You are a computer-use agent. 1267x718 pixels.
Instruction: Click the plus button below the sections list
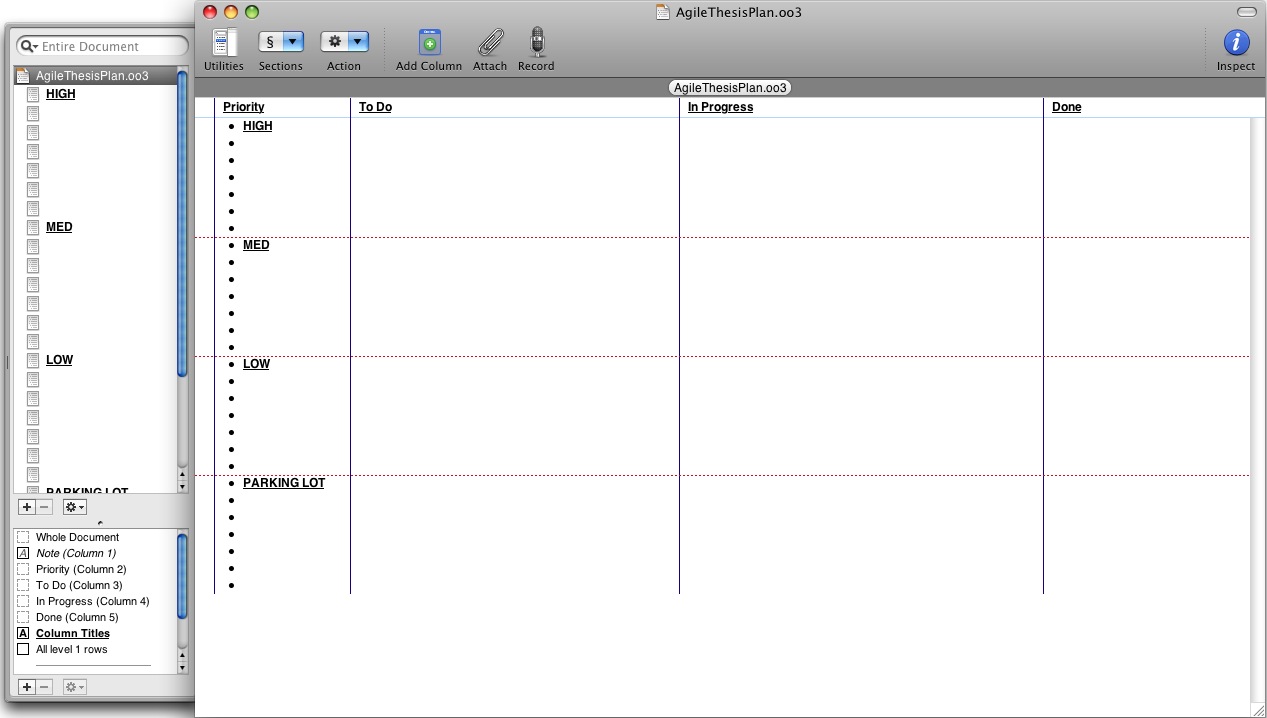(x=27, y=507)
